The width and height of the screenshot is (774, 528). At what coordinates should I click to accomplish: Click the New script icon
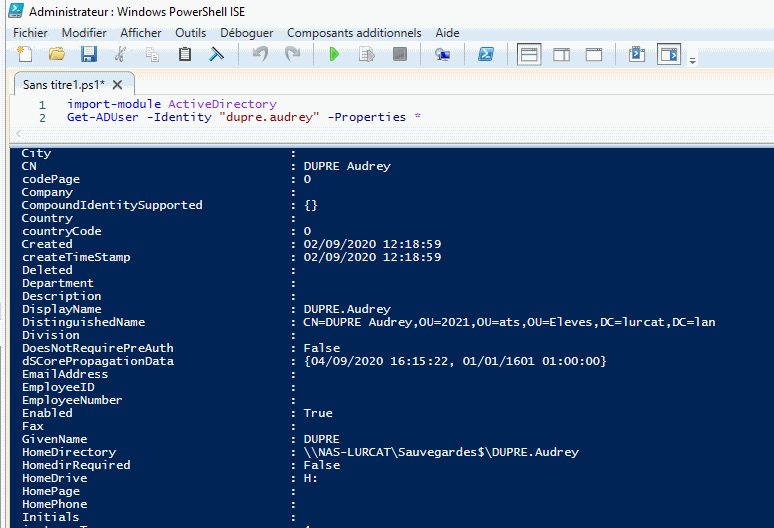point(25,54)
